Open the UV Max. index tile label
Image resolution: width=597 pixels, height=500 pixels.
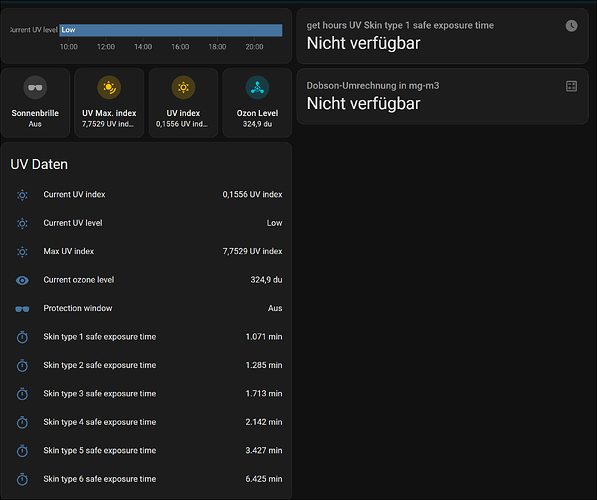[109, 113]
